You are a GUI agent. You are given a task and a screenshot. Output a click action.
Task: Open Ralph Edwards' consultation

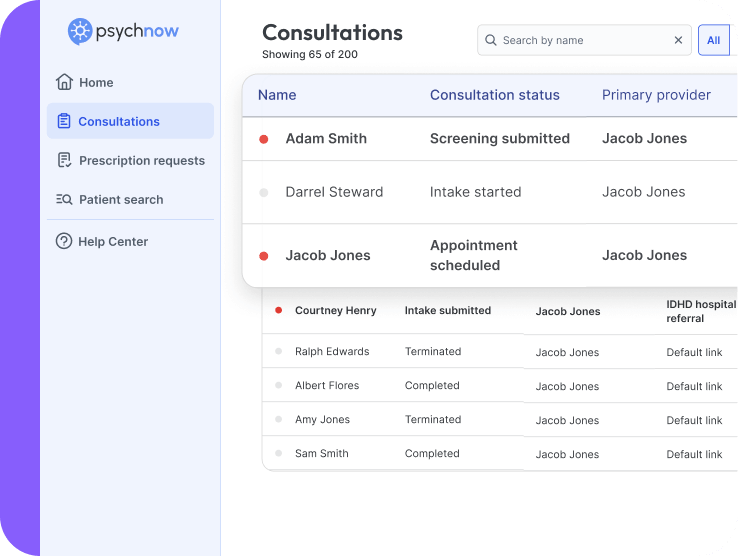[332, 351]
